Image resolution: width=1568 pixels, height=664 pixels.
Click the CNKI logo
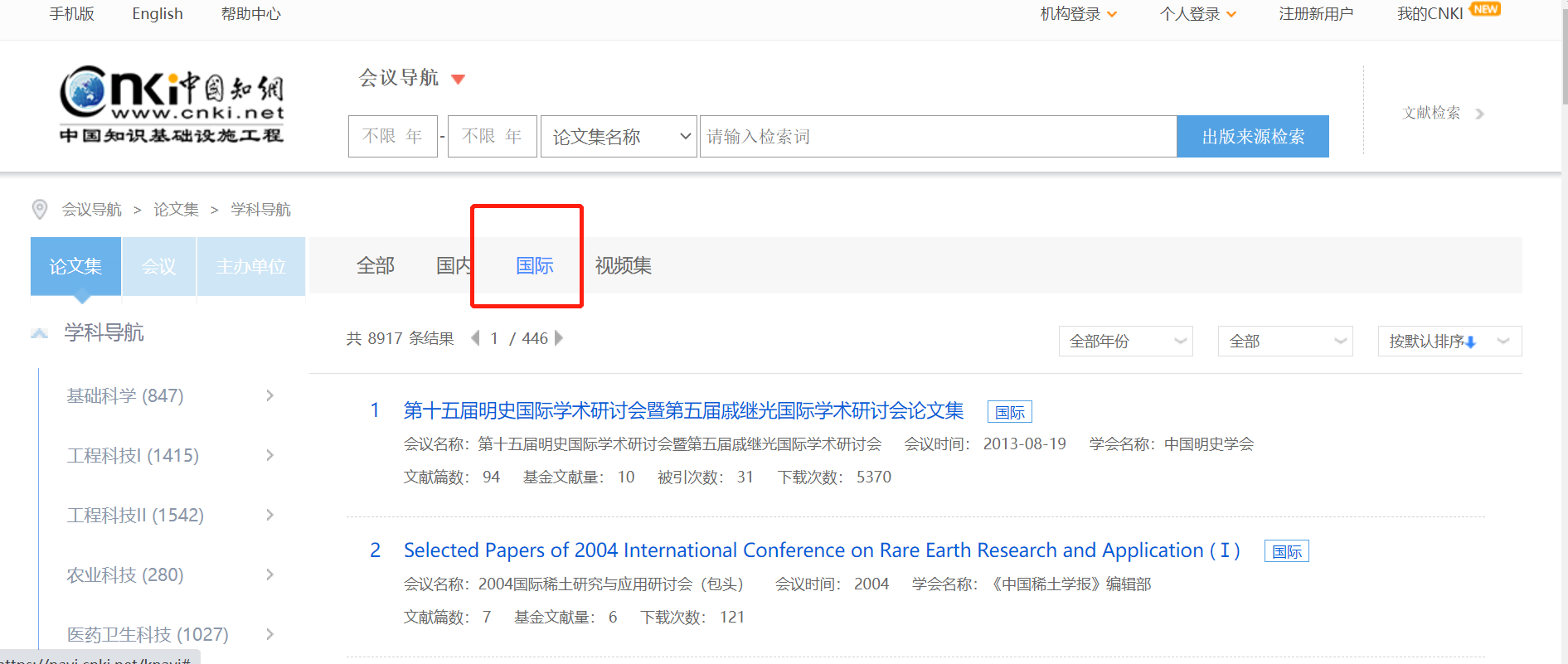click(172, 104)
